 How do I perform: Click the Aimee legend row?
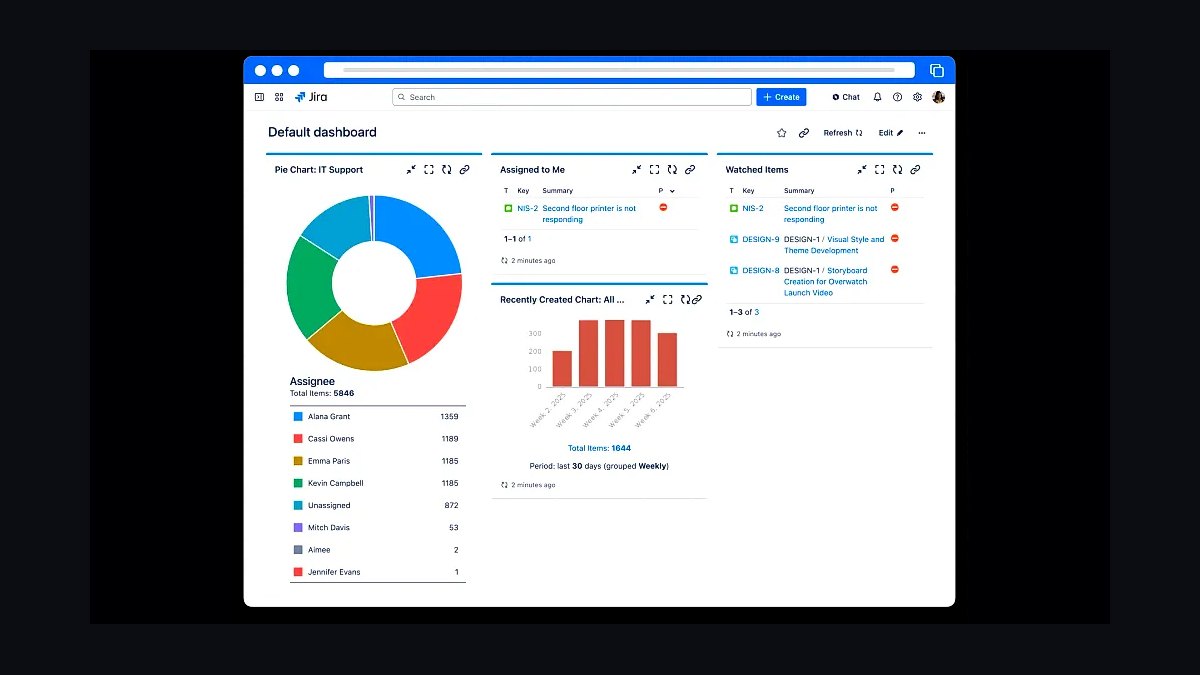tap(377, 550)
